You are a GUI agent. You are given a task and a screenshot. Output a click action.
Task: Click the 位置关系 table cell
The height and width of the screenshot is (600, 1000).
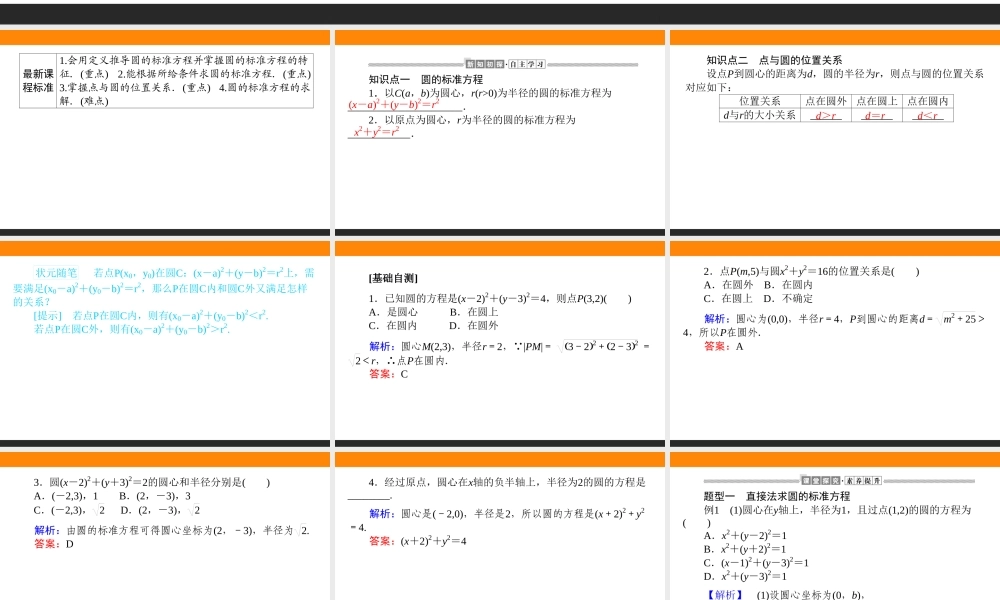pyautogui.click(x=760, y=101)
